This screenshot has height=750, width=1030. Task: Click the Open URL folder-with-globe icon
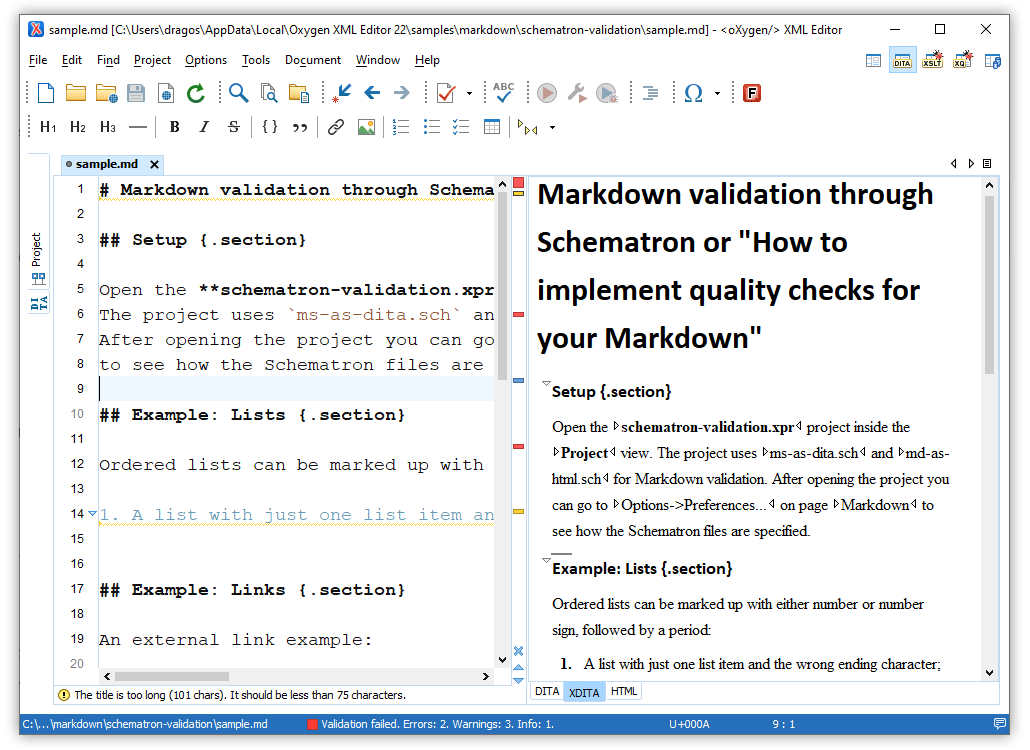point(106,93)
